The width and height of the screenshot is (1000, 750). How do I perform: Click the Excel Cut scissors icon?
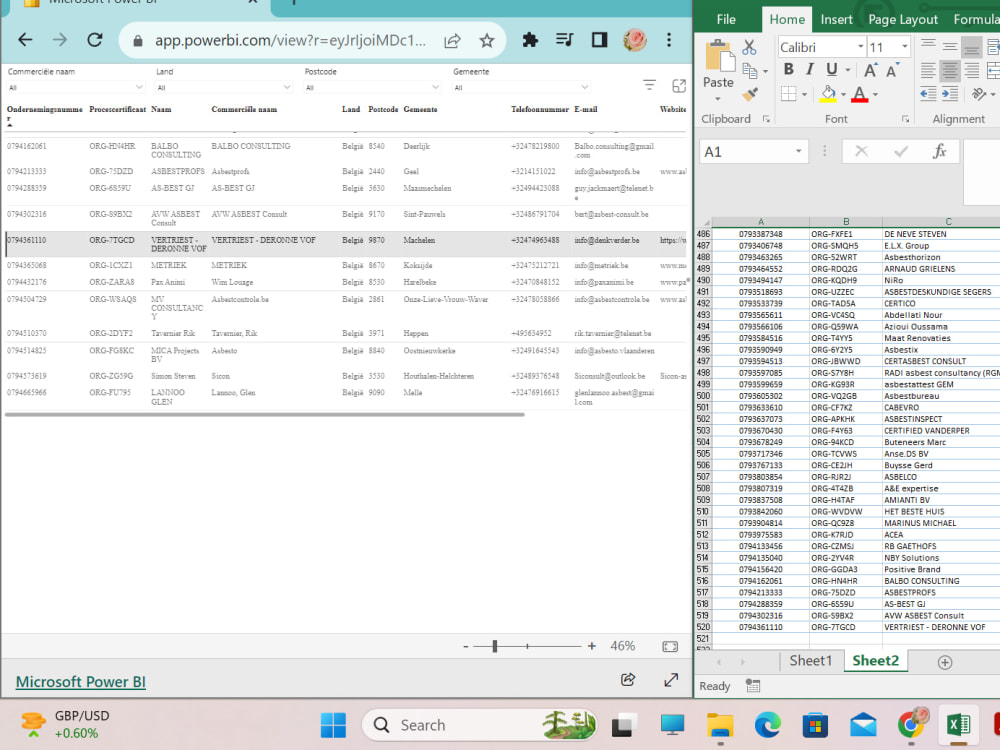[x=749, y=47]
